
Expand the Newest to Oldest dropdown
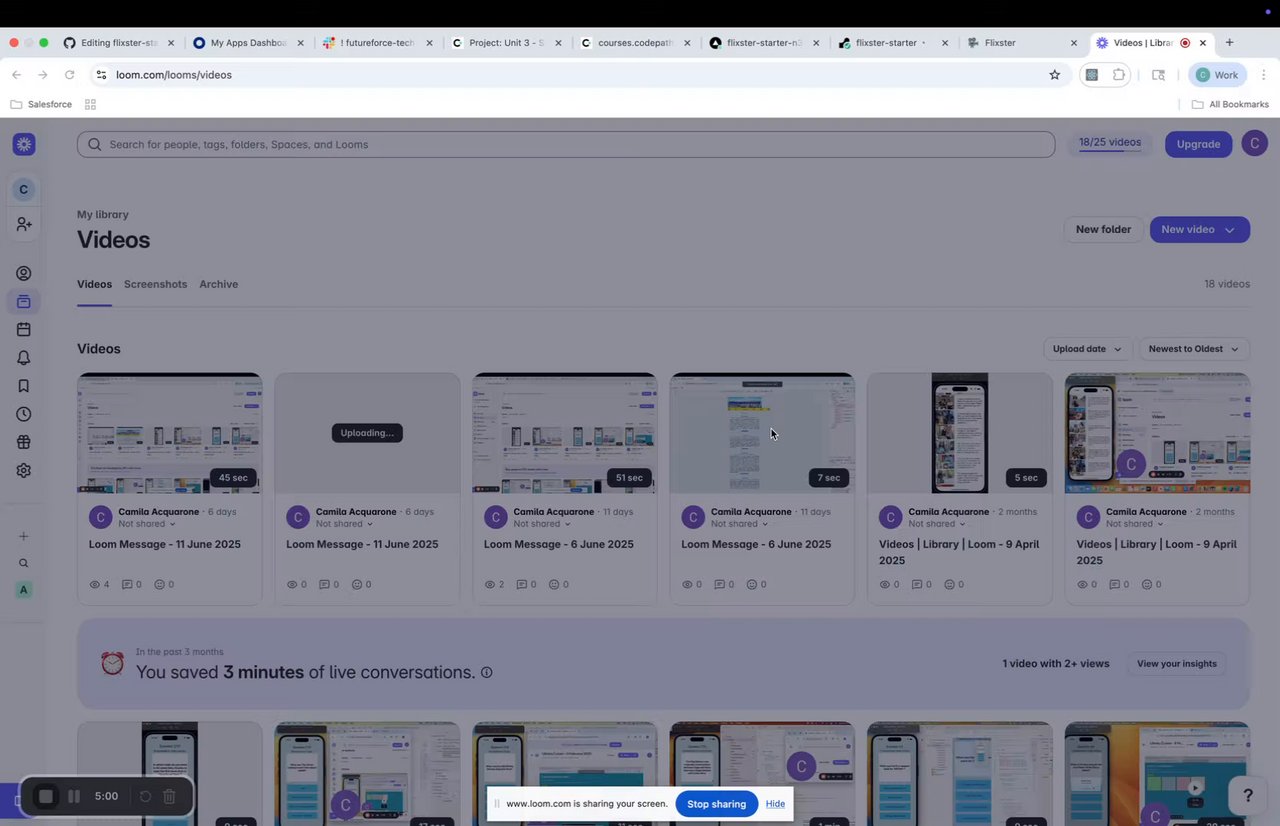1194,349
